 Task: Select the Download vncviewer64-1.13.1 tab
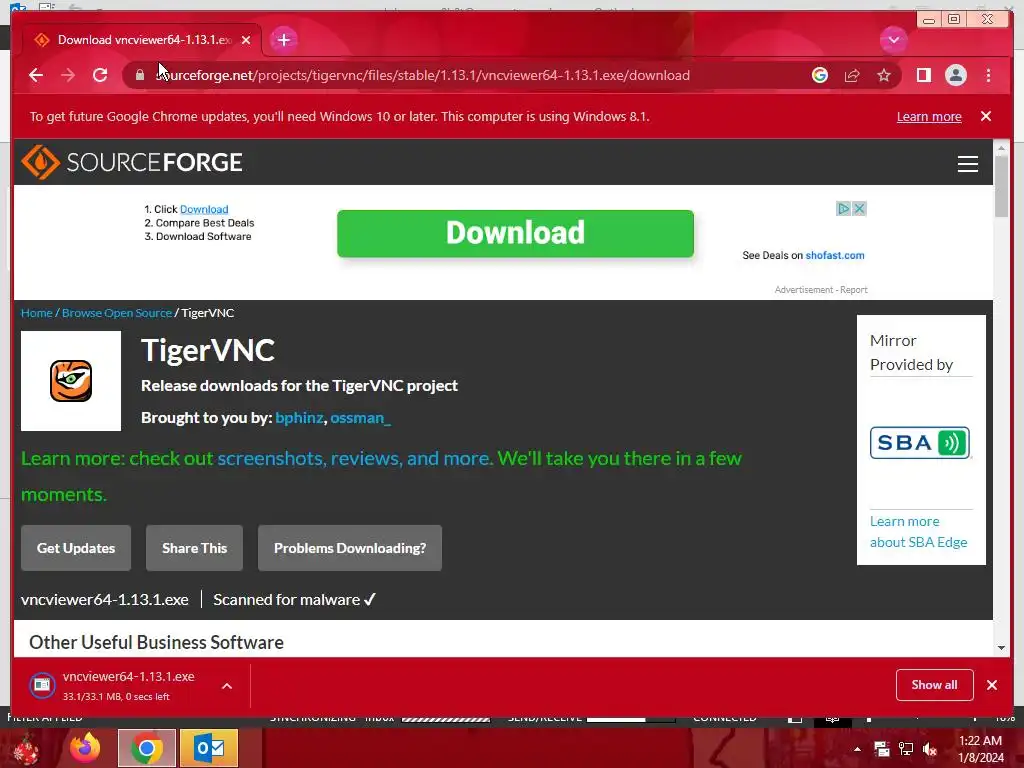pyautogui.click(x=142, y=40)
